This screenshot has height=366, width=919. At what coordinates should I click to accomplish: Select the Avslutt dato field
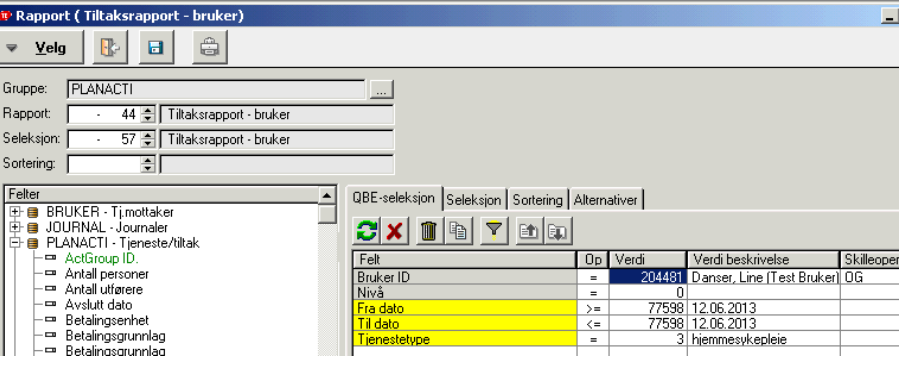click(x=99, y=305)
